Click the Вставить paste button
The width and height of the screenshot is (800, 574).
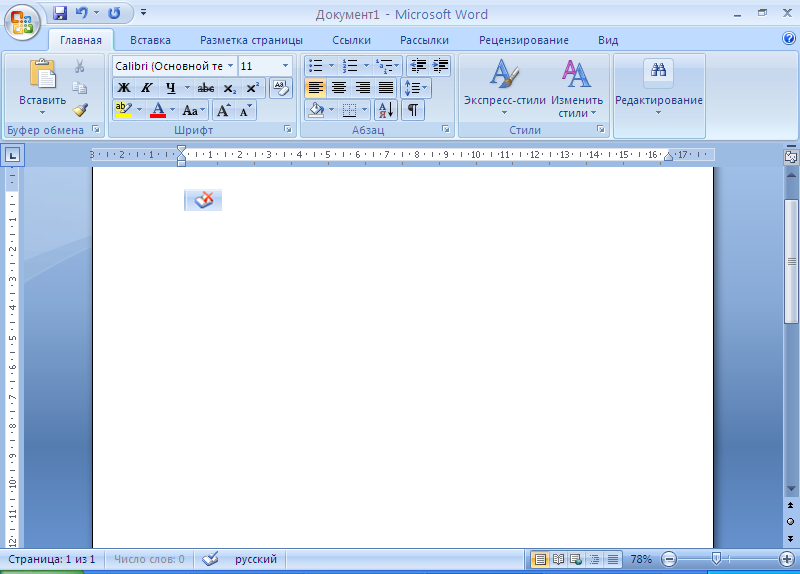click(43, 74)
